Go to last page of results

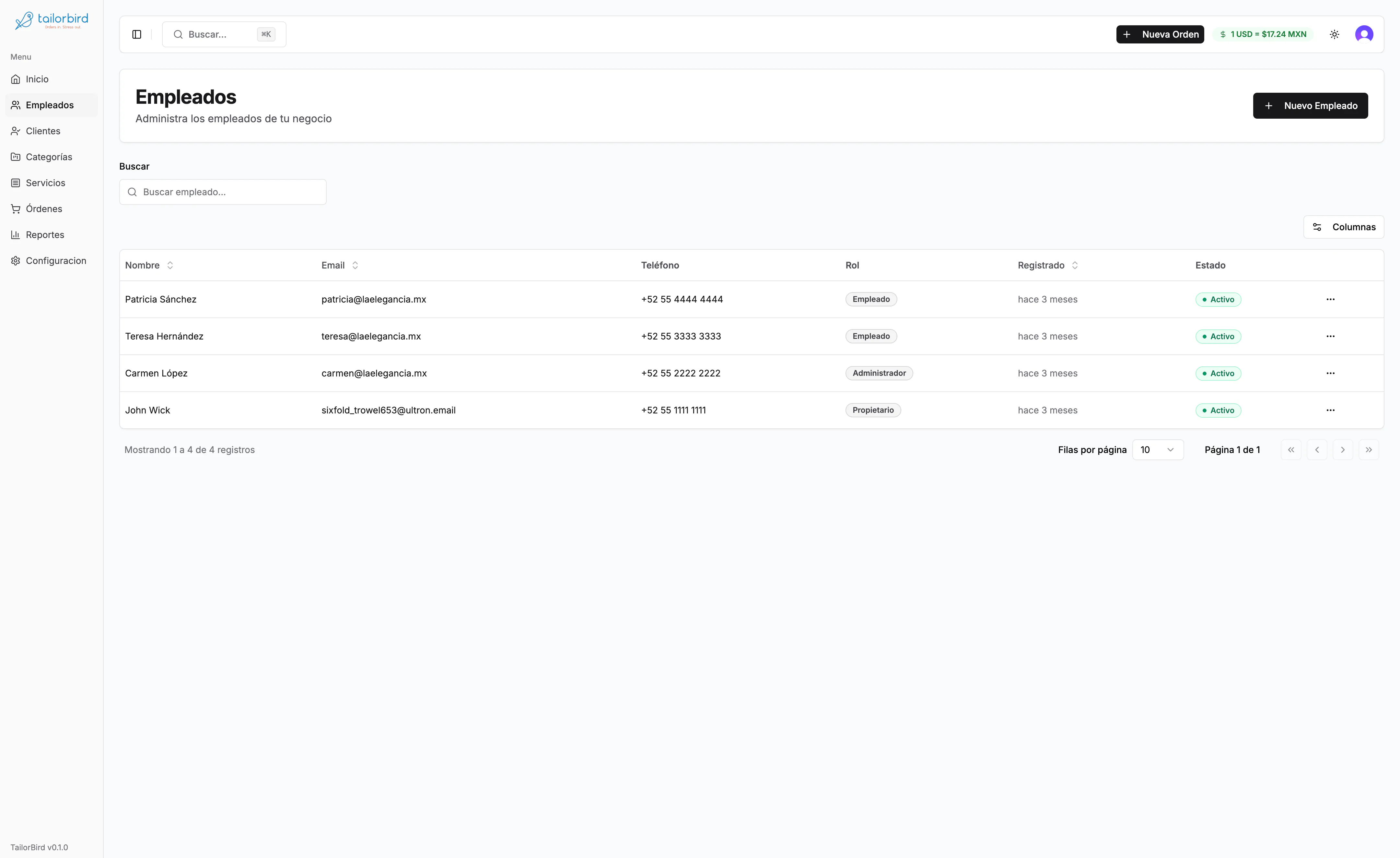click(1368, 450)
